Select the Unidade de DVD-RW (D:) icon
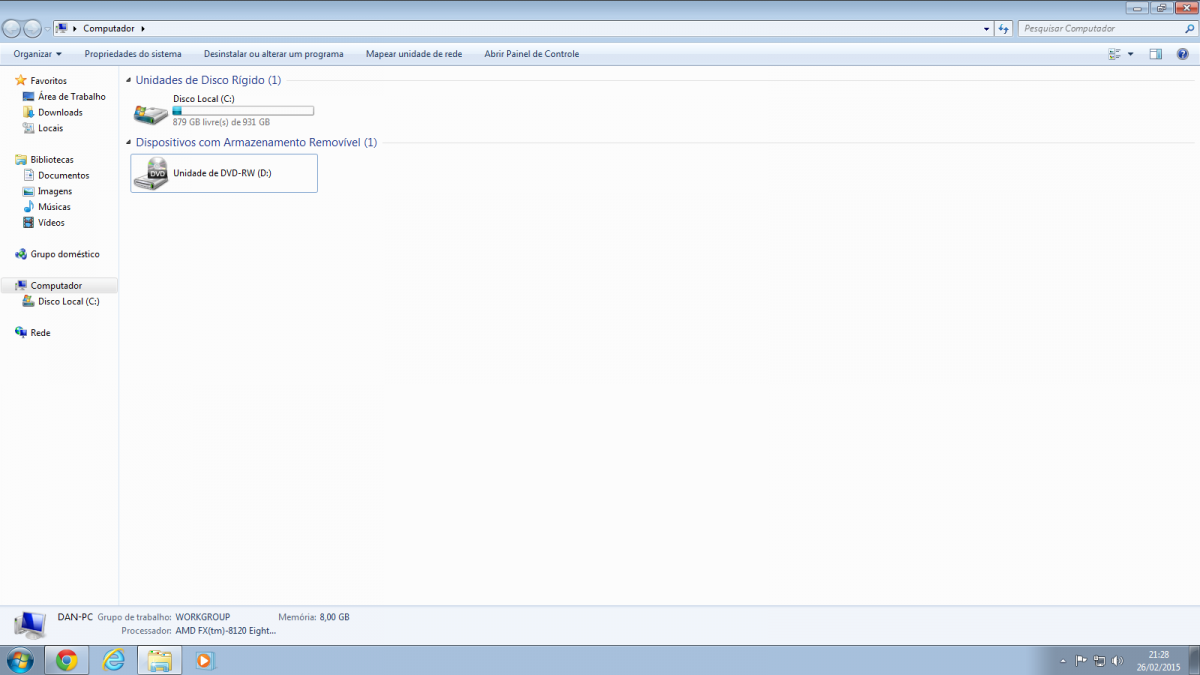The height and width of the screenshot is (675, 1200). pos(151,173)
